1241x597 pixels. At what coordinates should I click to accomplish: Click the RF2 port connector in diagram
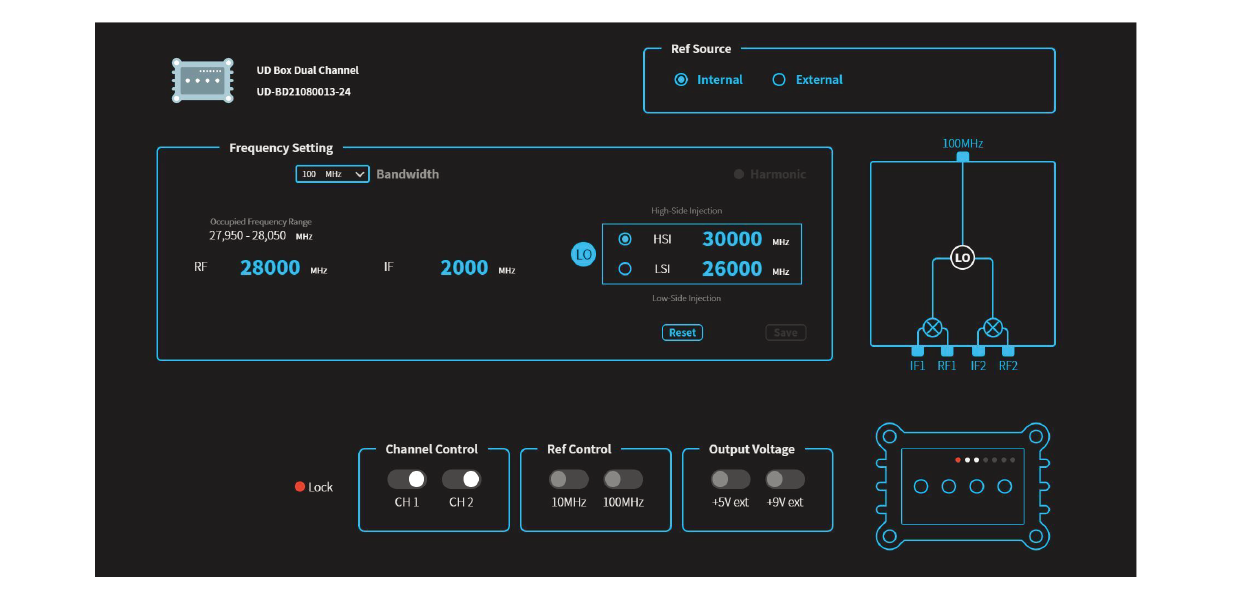point(1008,351)
